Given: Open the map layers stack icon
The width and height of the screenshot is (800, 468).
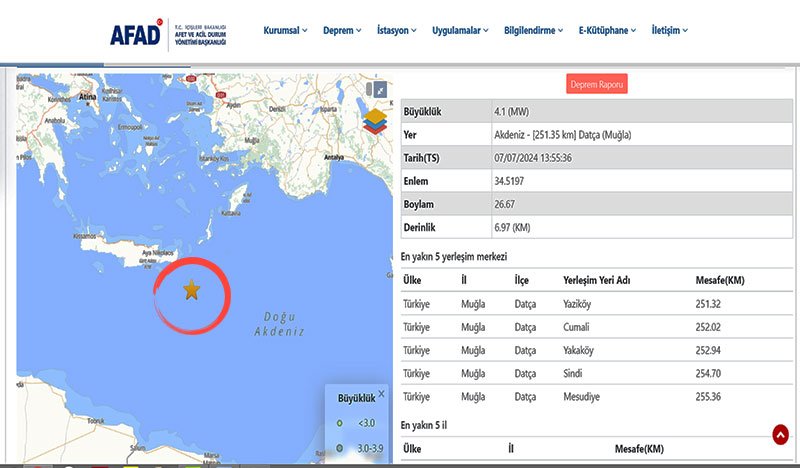Looking at the screenshot, I should click(374, 121).
